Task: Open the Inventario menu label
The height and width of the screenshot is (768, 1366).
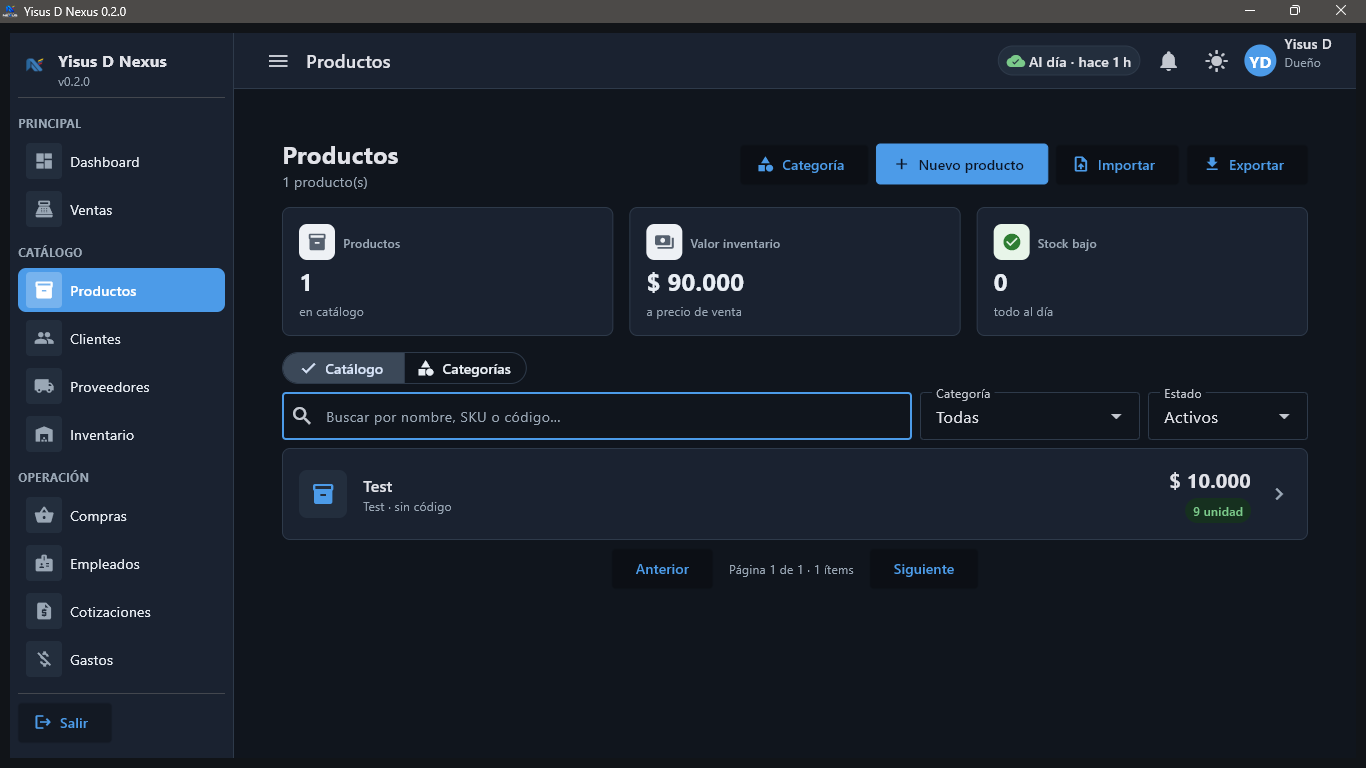Action: click(x=102, y=435)
